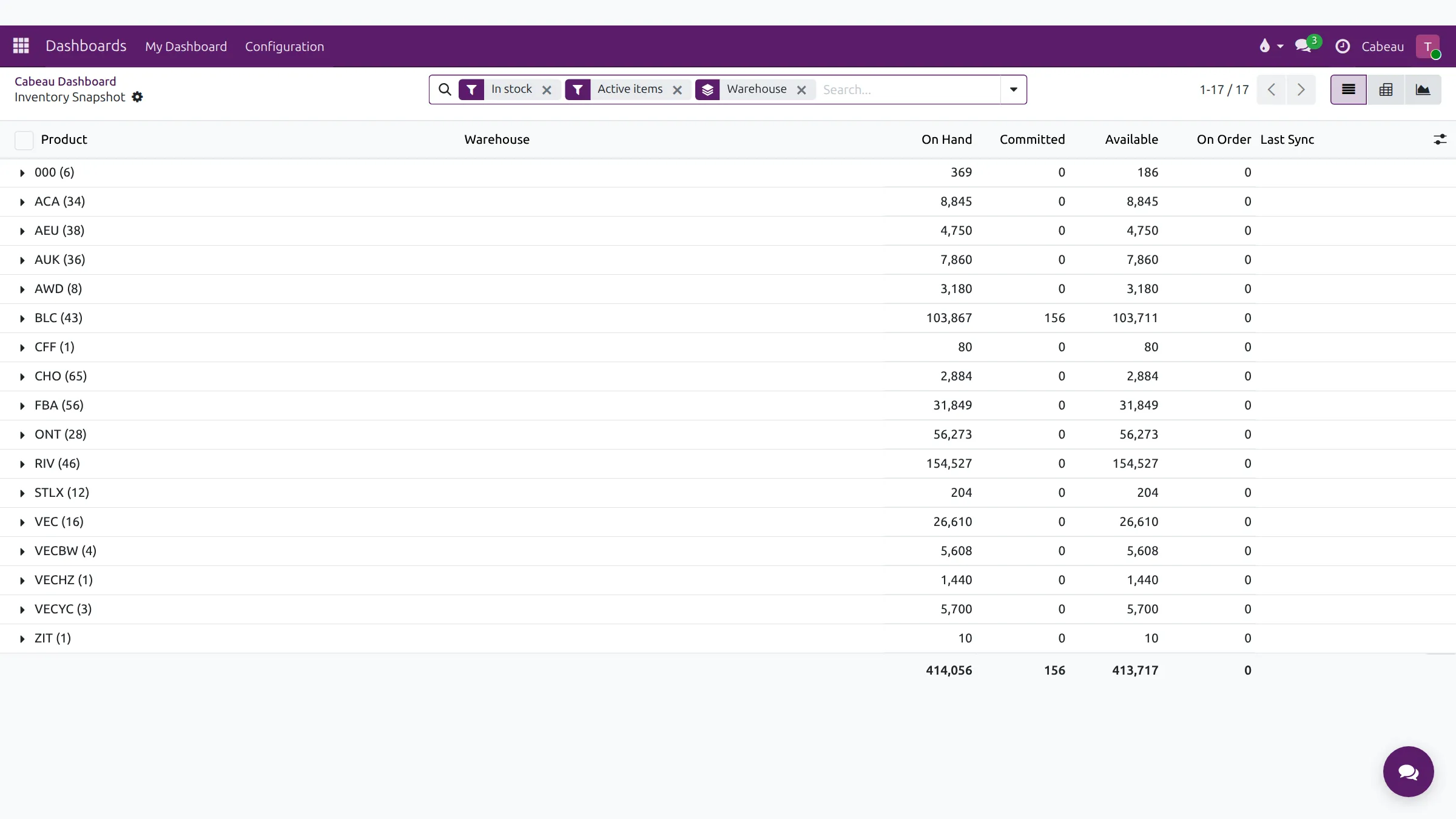Go to next page of records
1456x819 pixels.
pyautogui.click(x=1301, y=90)
